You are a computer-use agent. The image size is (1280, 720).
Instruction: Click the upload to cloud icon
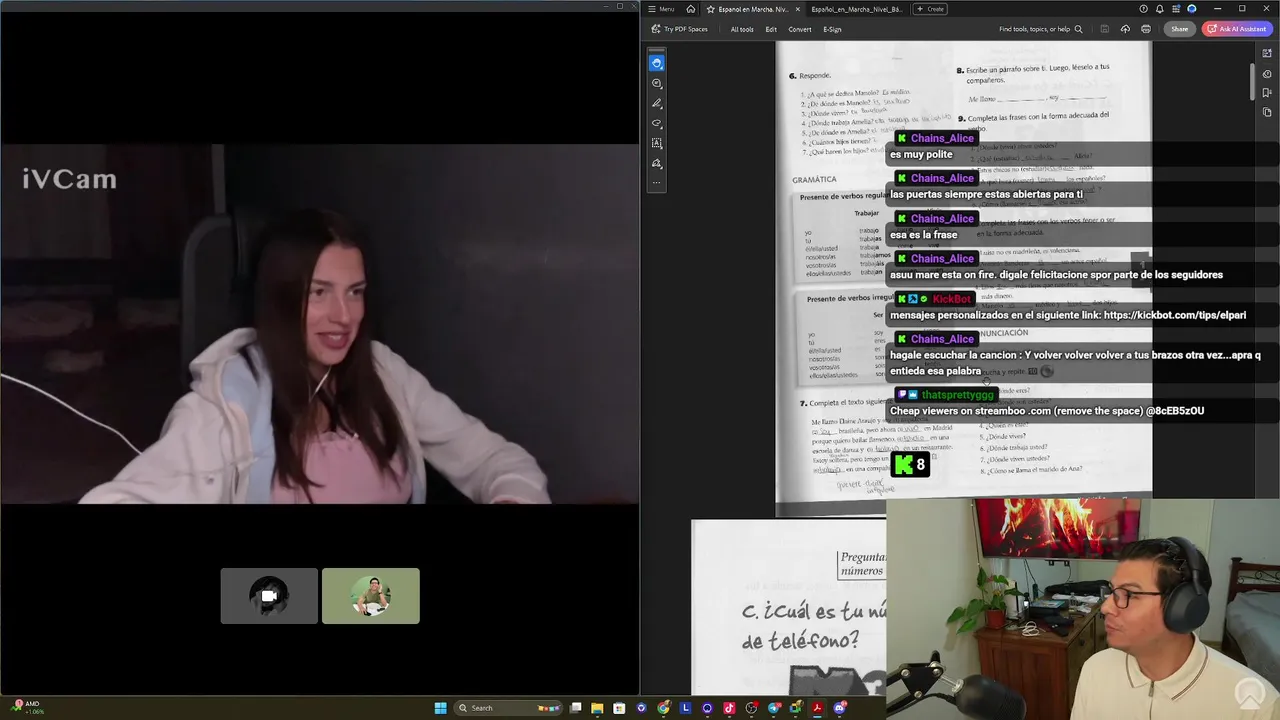(1125, 29)
